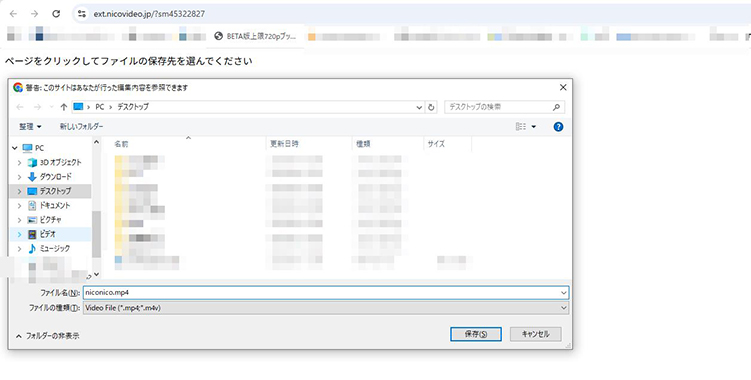Change the view layout icon

click(x=521, y=127)
